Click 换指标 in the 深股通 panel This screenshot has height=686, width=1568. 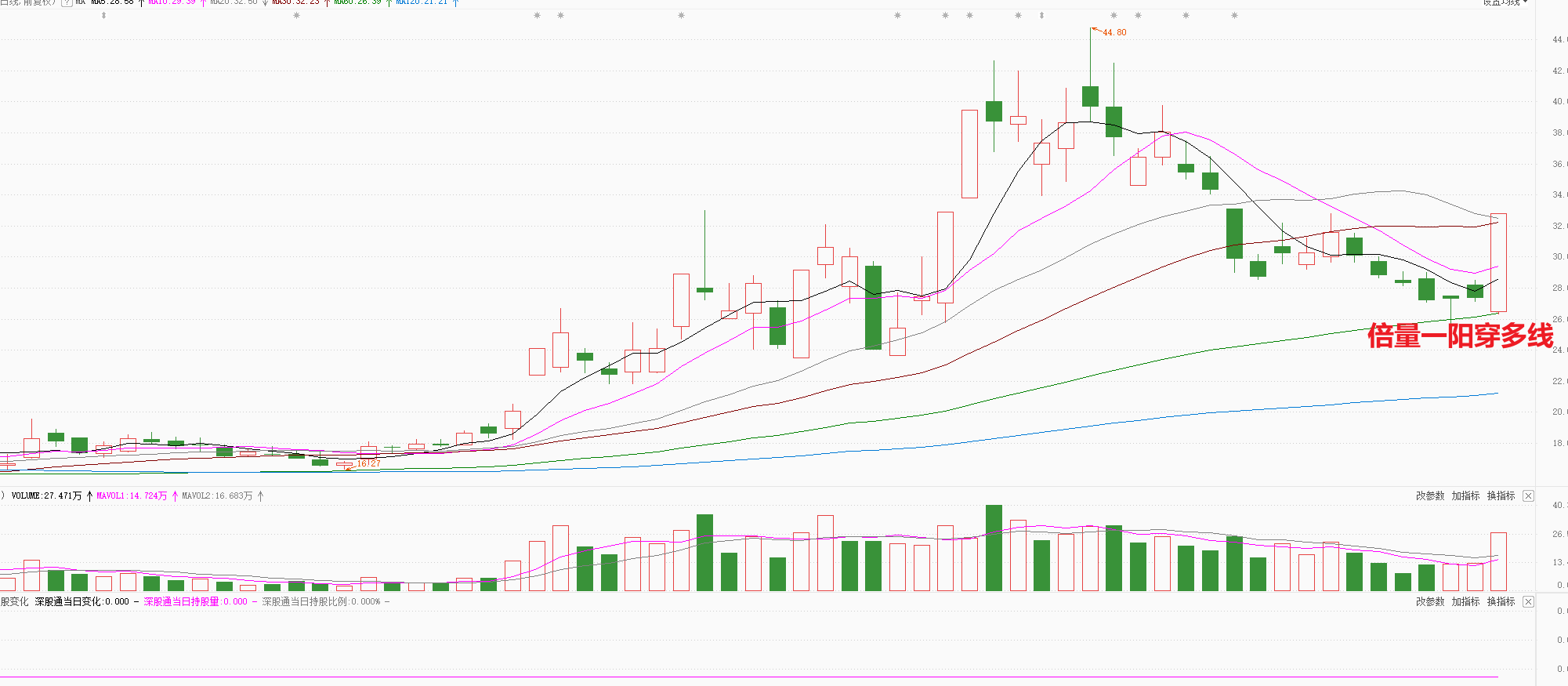click(x=1501, y=602)
